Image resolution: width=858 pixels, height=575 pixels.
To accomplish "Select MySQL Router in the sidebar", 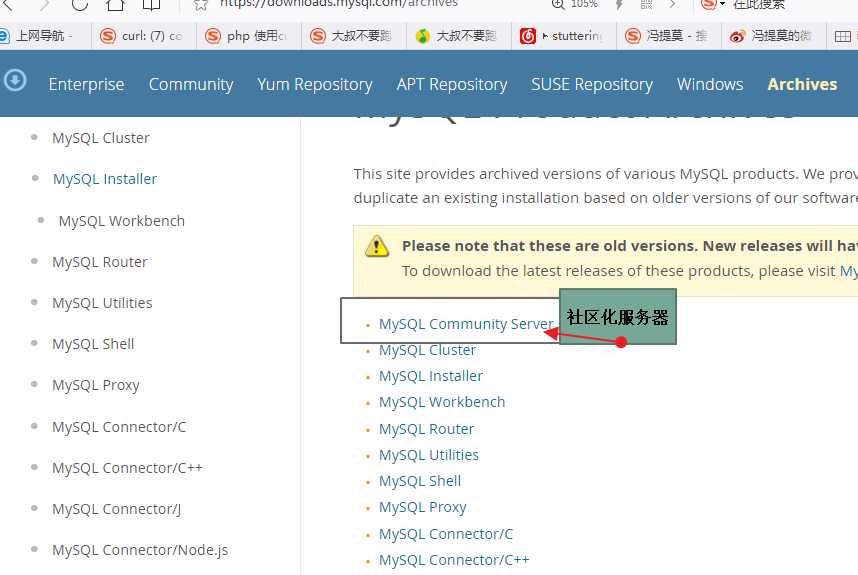I will (100, 262).
